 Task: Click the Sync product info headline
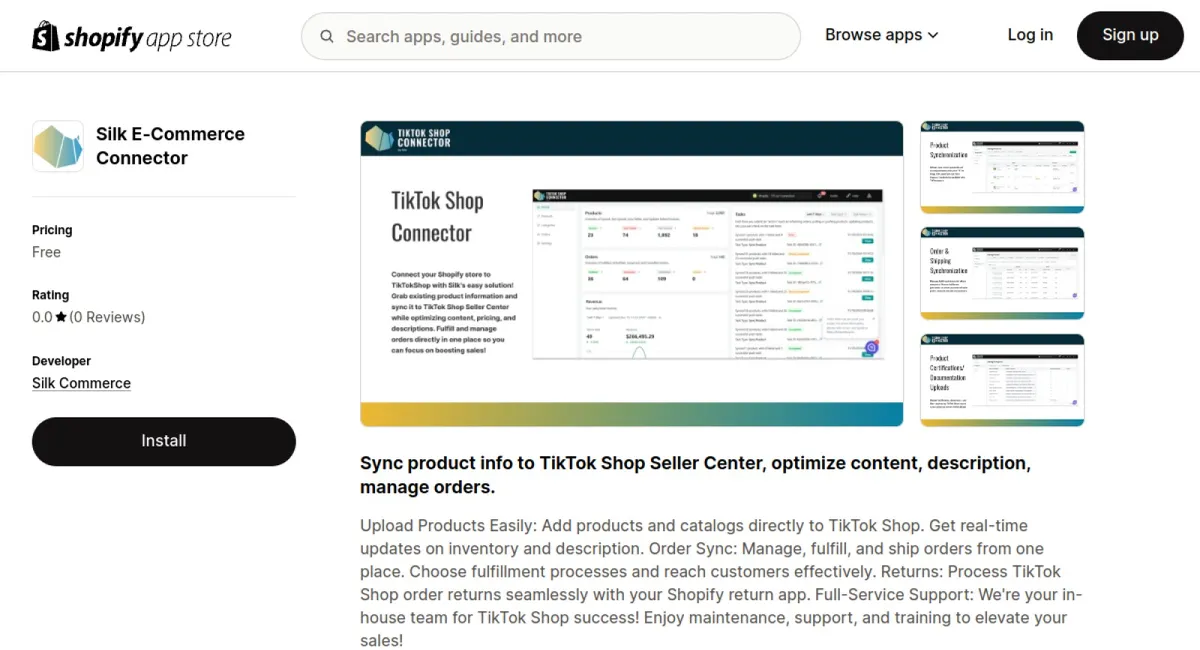click(x=695, y=476)
